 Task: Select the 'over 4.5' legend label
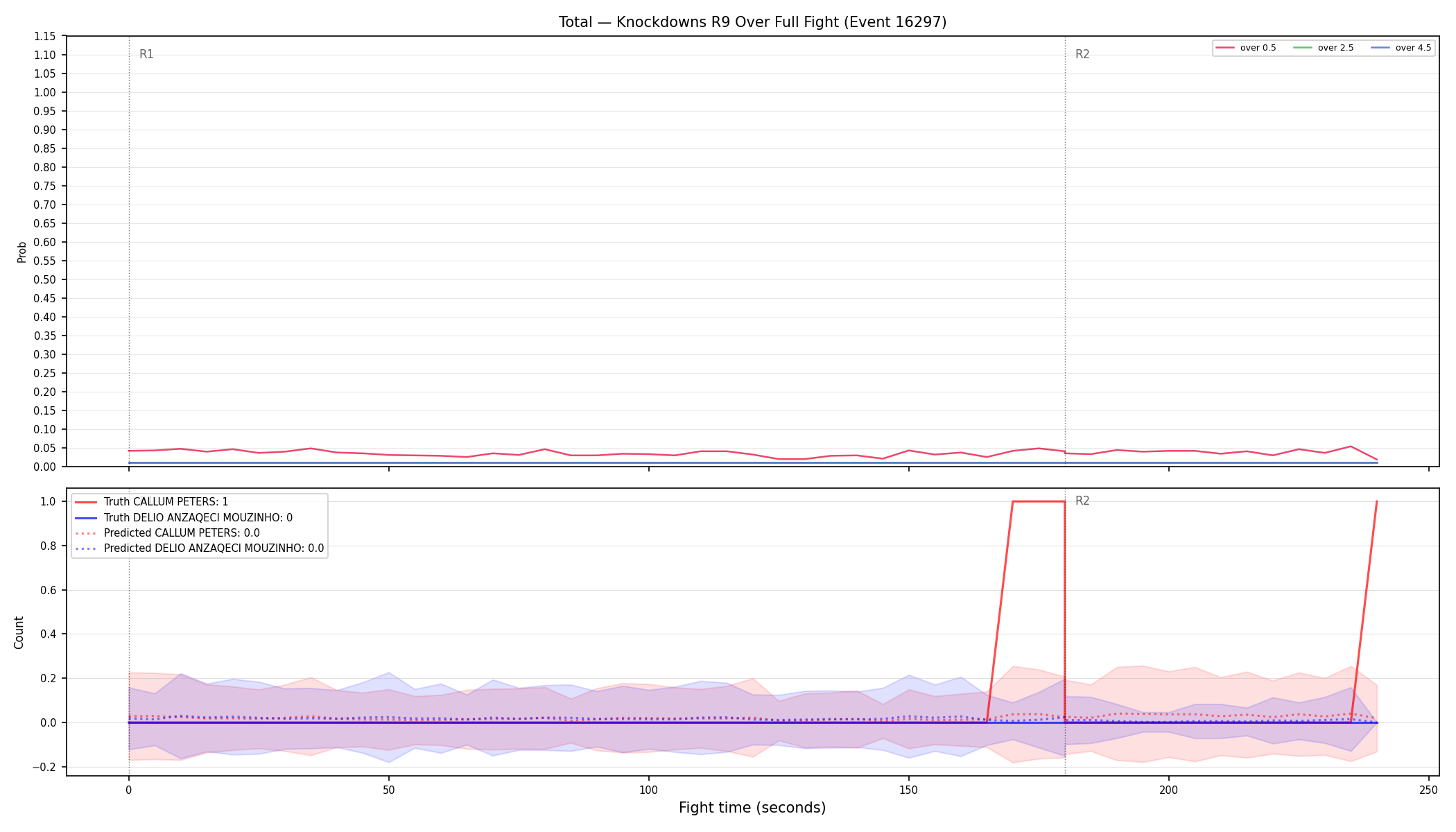pos(1413,48)
